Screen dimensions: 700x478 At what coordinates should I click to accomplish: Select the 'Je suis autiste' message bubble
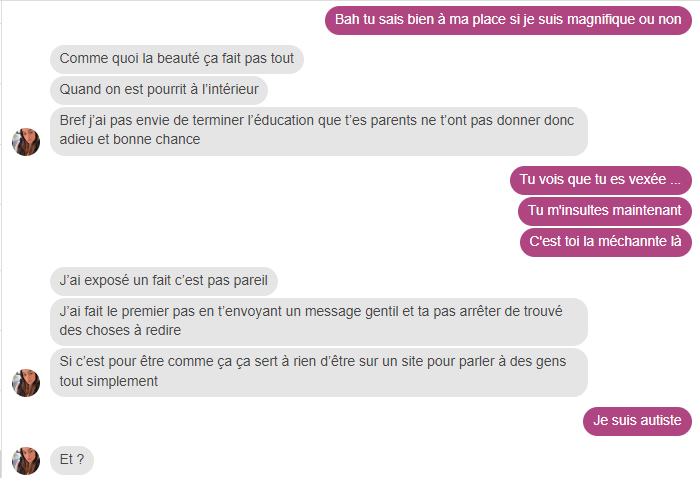[x=637, y=421]
